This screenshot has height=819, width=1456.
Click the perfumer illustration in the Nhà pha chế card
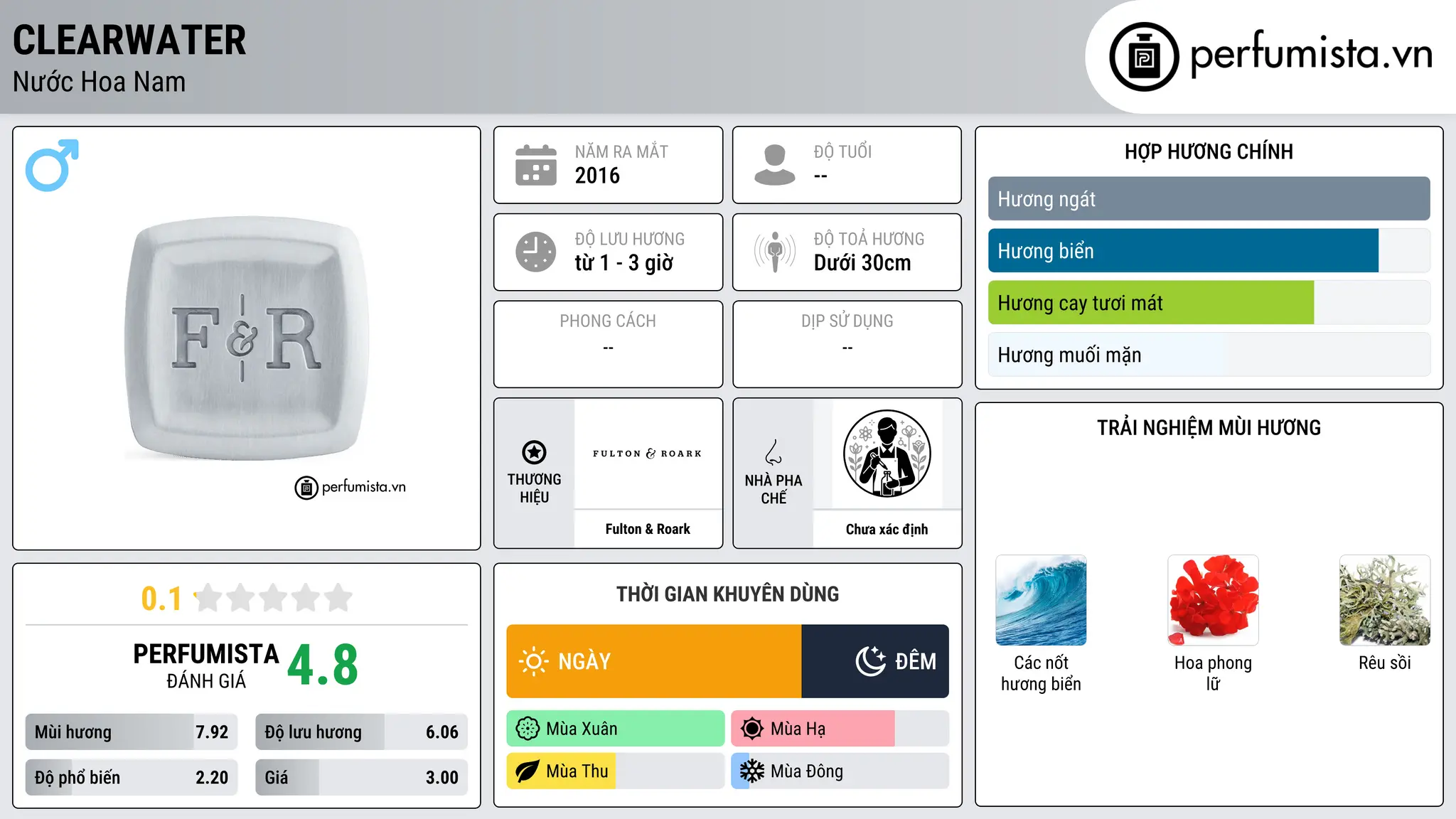point(887,454)
